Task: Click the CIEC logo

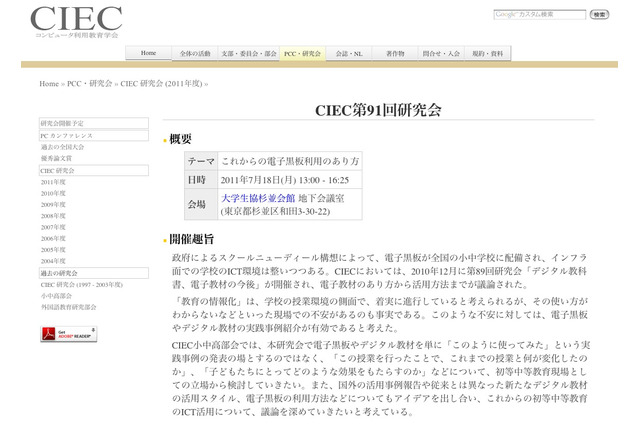Action: 76,22
